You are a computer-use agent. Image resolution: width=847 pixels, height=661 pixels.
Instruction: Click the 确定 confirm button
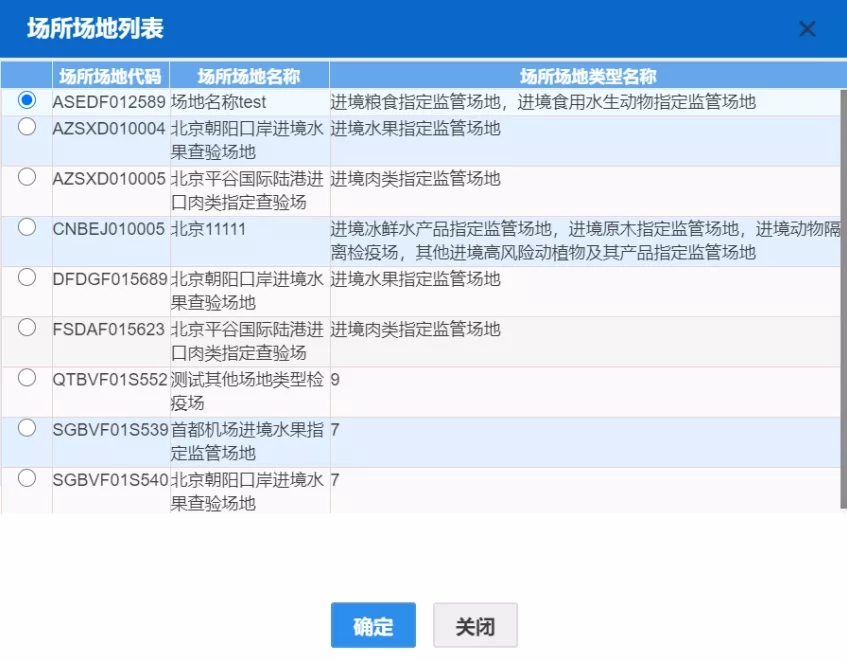373,625
